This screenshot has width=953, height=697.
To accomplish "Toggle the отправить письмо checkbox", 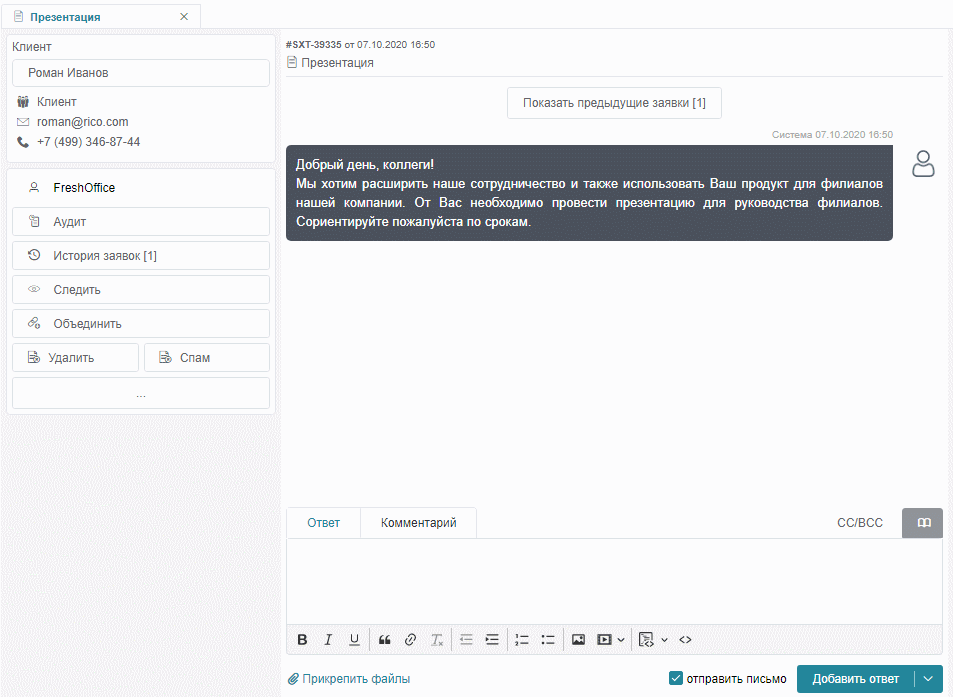I will tap(676, 678).
